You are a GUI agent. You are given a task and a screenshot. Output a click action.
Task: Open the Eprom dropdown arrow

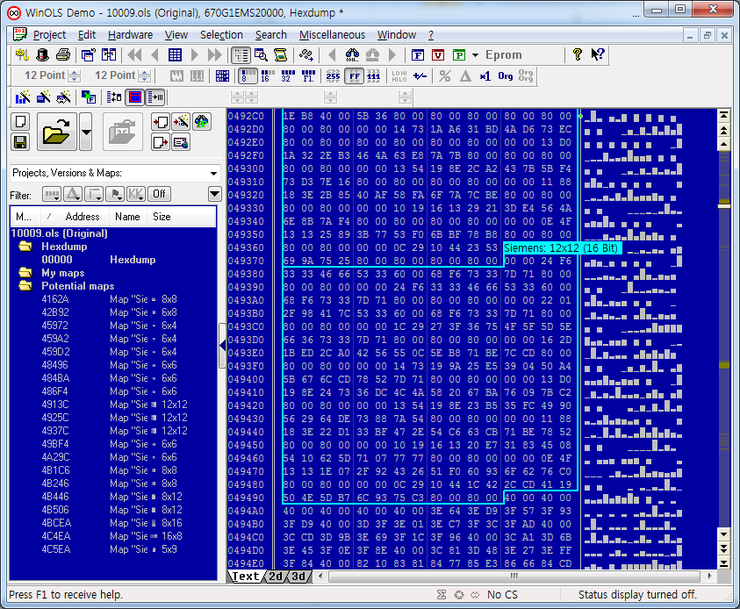(x=475, y=55)
